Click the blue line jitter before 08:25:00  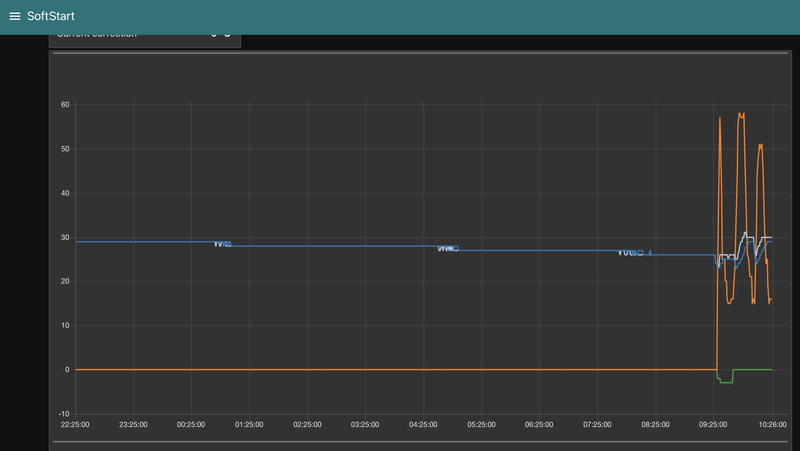pos(634,253)
